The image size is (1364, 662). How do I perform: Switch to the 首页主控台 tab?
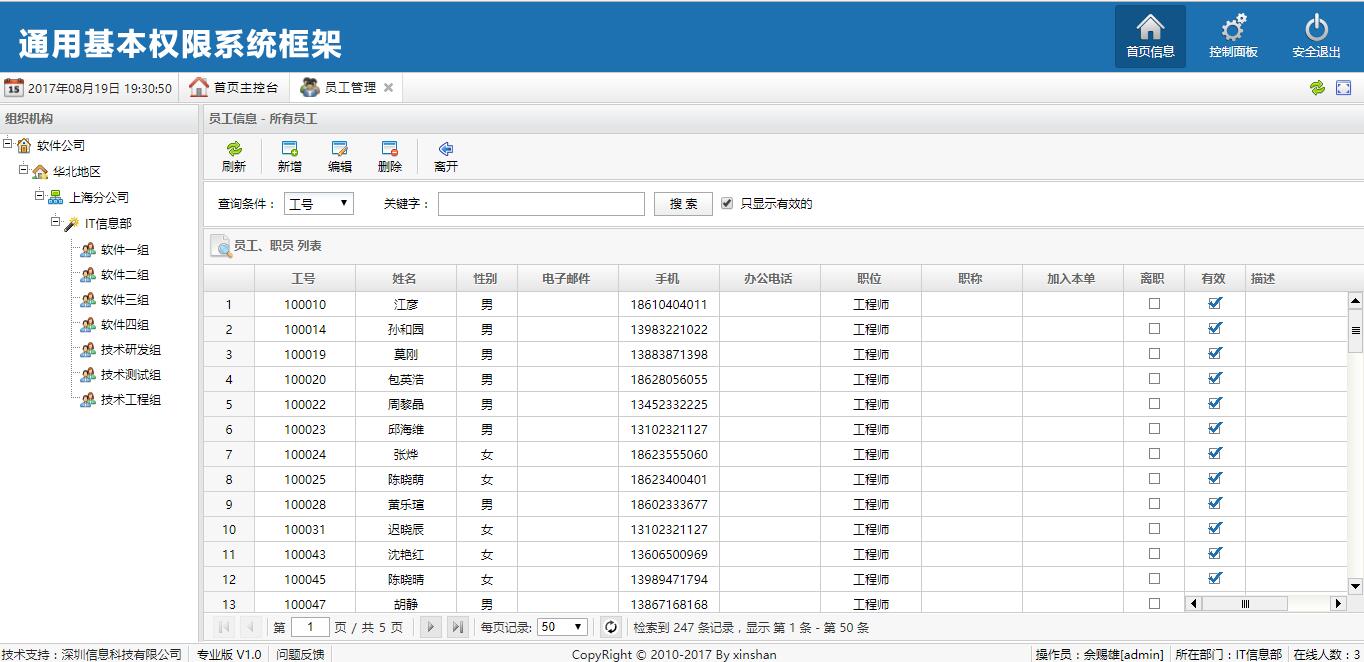(234, 88)
